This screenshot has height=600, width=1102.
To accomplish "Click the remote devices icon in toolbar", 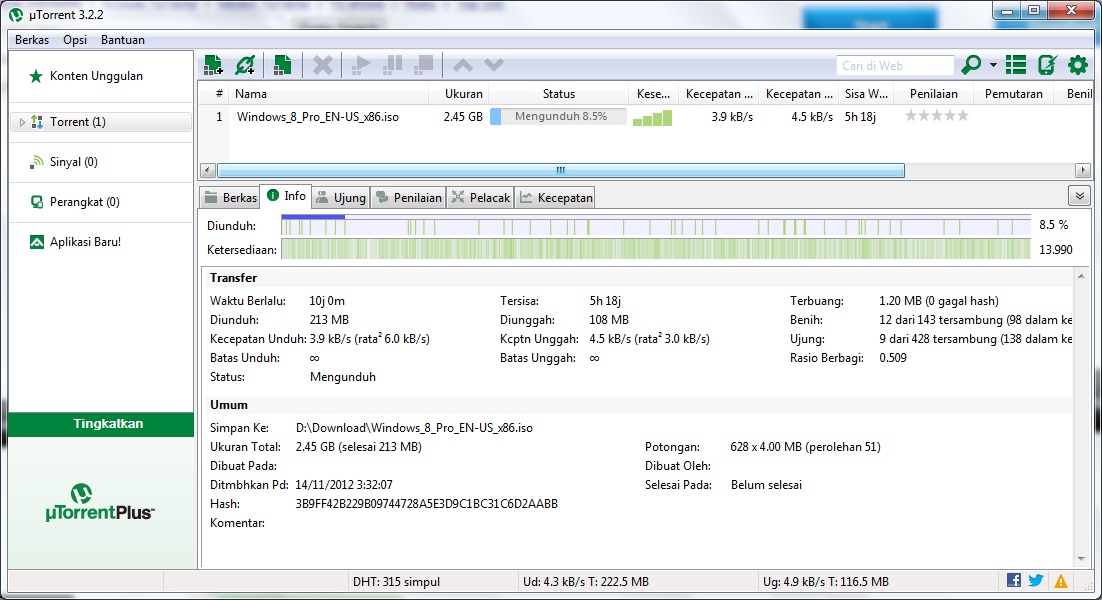I will click(x=1047, y=65).
